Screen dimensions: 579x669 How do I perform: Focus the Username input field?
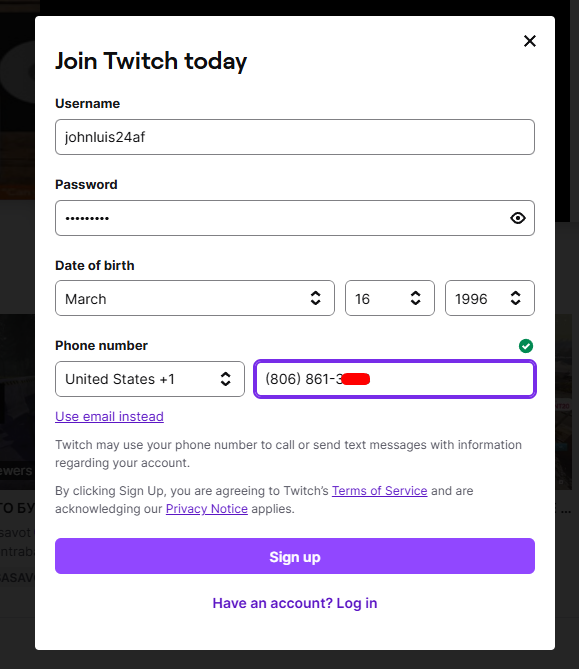click(294, 137)
